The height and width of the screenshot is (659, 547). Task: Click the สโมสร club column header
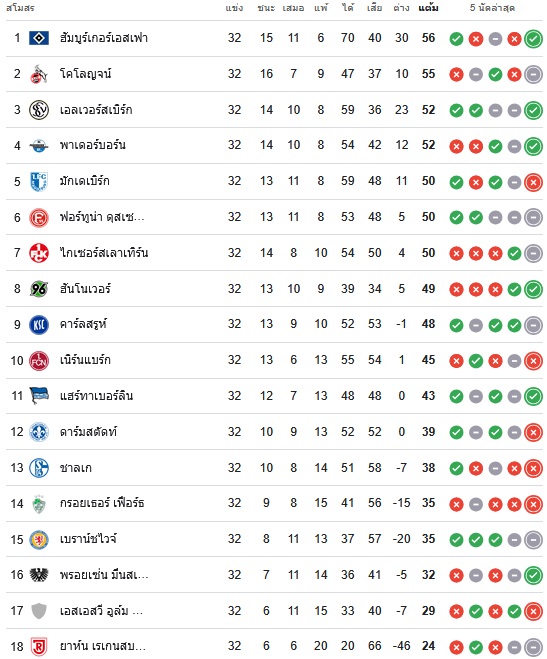20,8
